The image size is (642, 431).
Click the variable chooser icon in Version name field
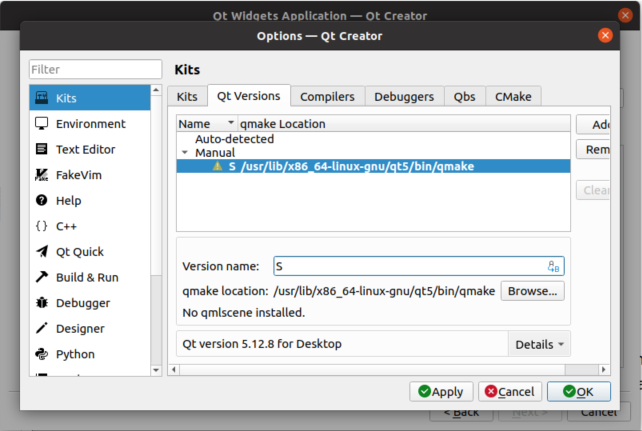(x=554, y=266)
